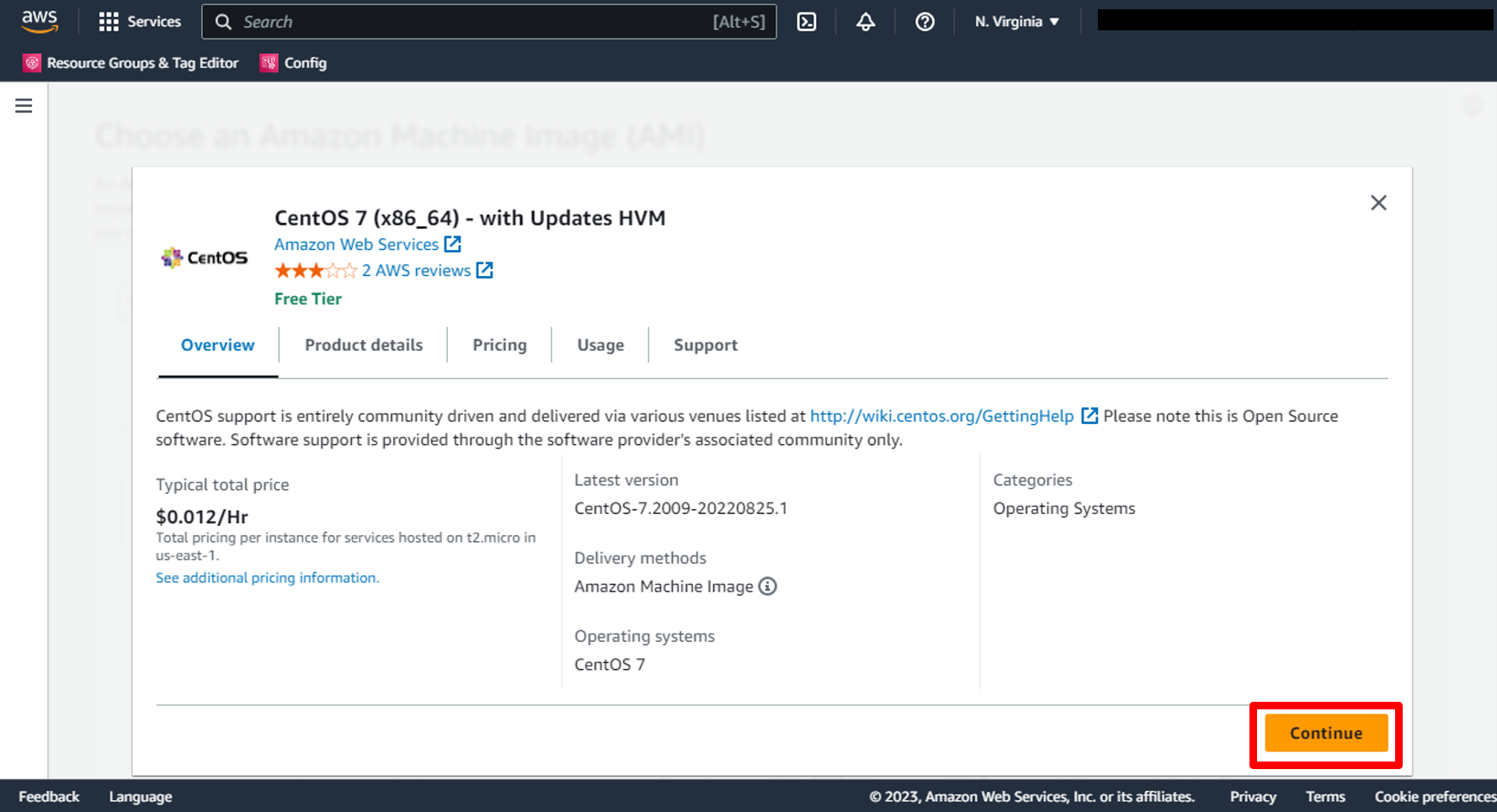Follow the CentOS GettingHelp wiki link
Image resolution: width=1497 pixels, height=812 pixels.
(941, 417)
